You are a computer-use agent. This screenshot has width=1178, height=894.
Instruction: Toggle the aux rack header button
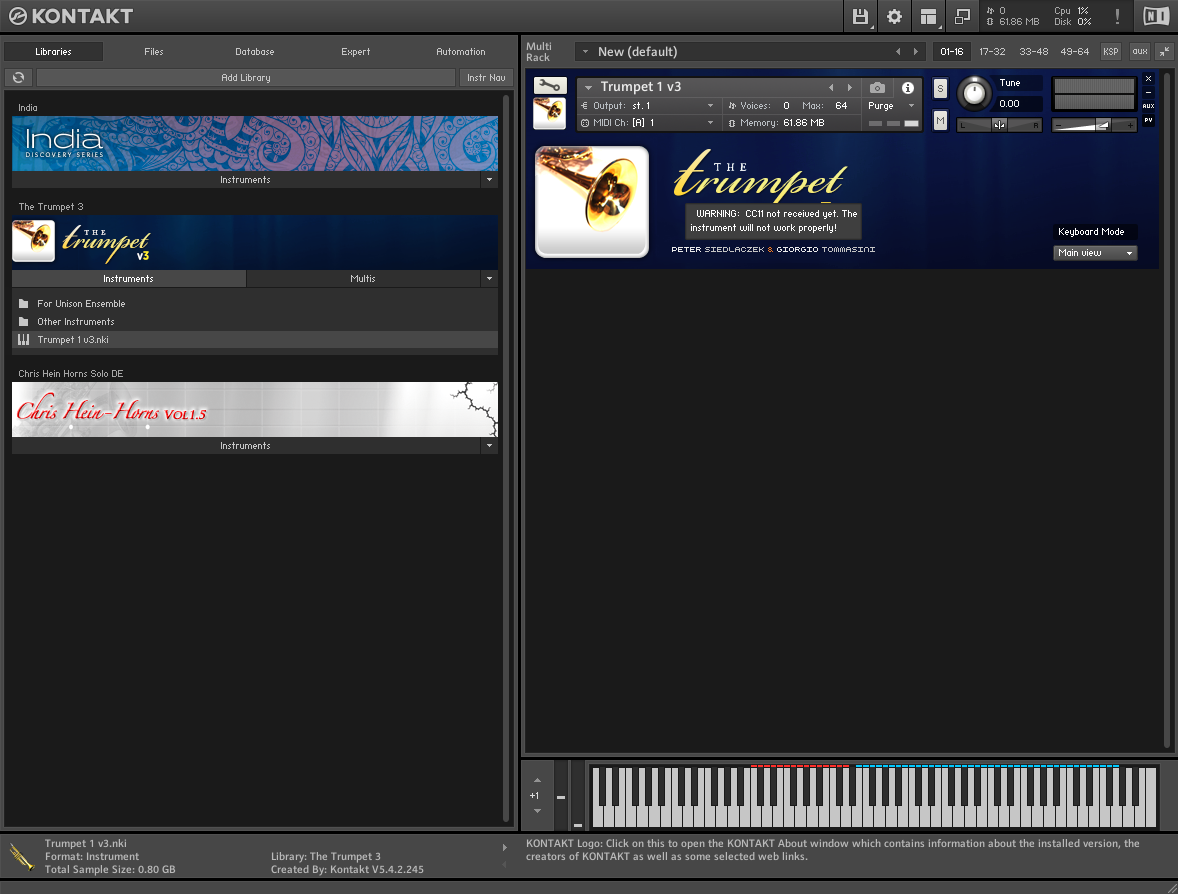[x=1140, y=52]
